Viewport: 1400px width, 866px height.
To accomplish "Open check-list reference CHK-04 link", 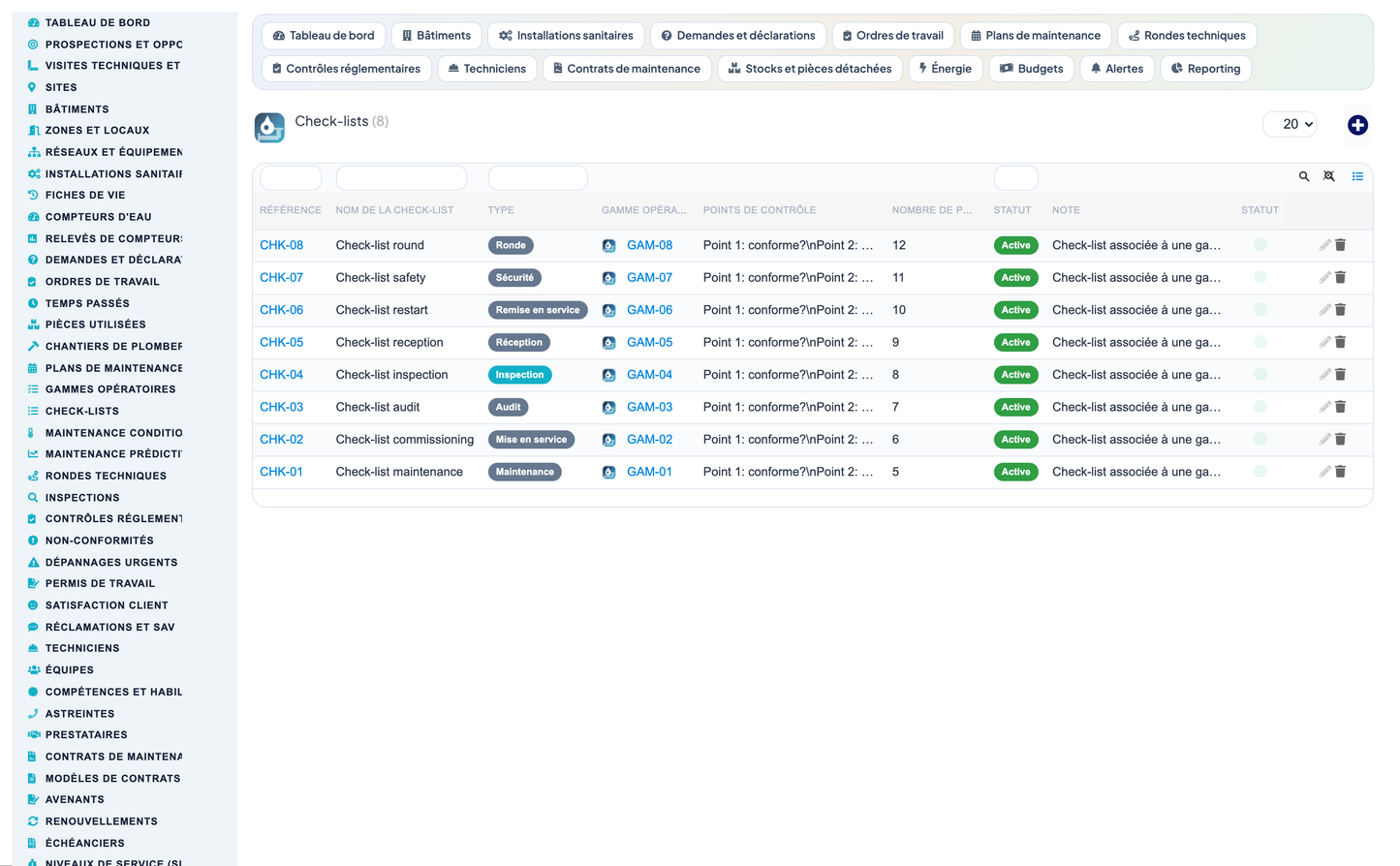I will [x=281, y=375].
